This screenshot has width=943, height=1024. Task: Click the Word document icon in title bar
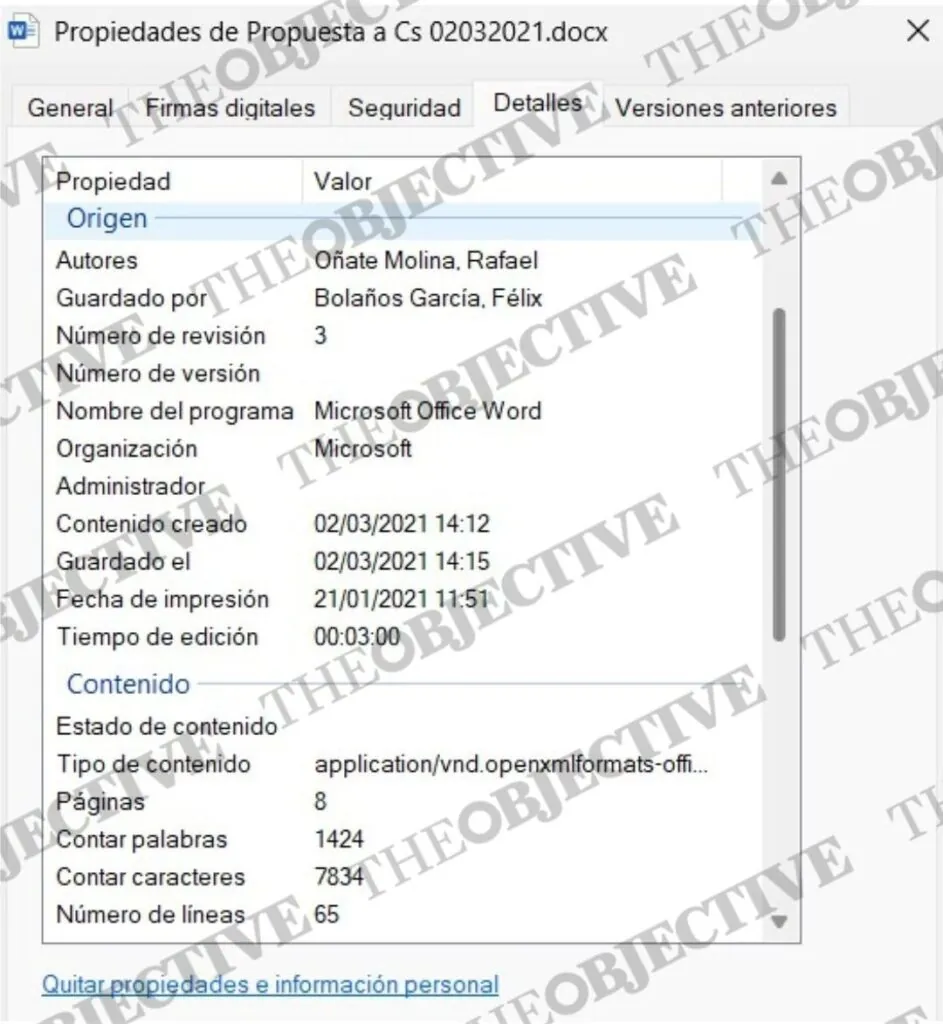[22, 31]
